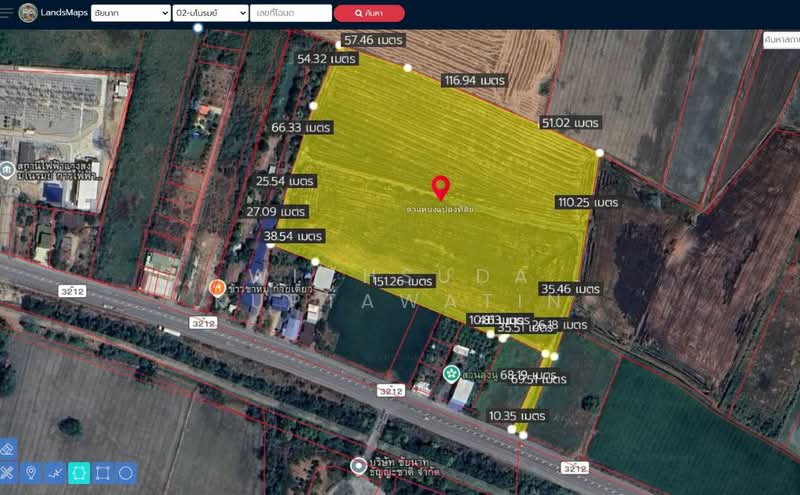The image size is (800, 495).
Task: Click the polygon vertex near 51.02 เมตร
Action: point(599,153)
